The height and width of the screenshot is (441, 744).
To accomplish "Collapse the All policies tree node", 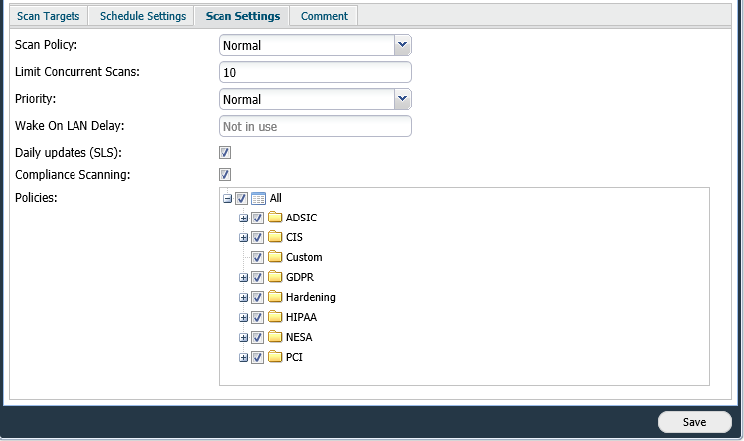I will tap(227, 199).
